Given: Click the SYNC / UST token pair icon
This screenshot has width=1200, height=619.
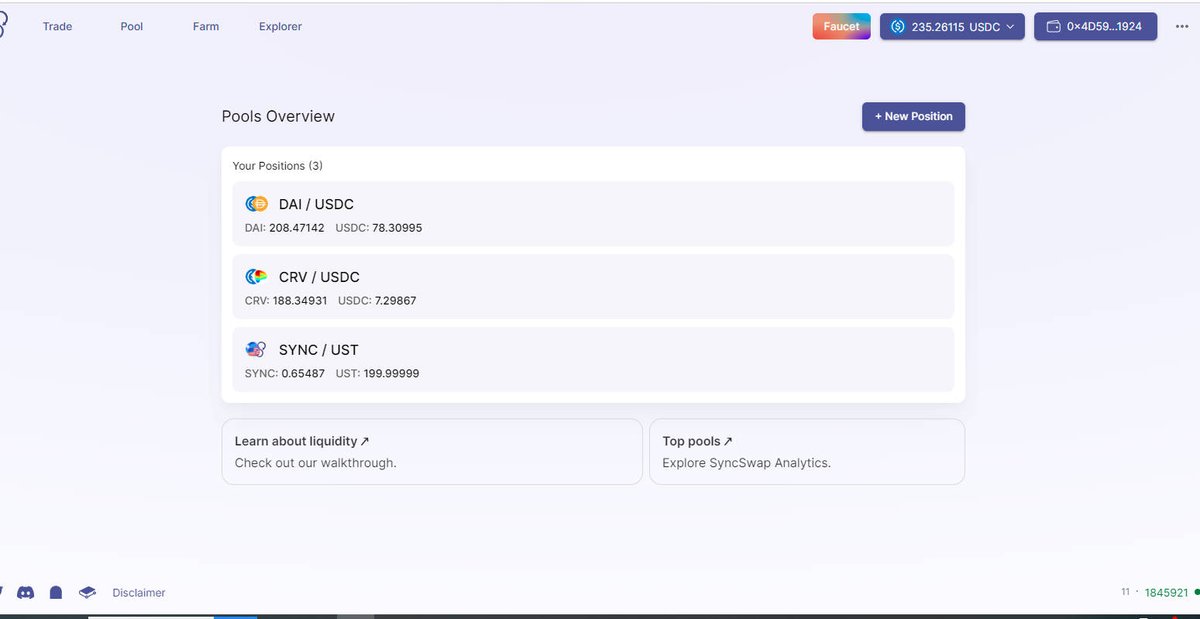Looking at the screenshot, I should [x=257, y=350].
